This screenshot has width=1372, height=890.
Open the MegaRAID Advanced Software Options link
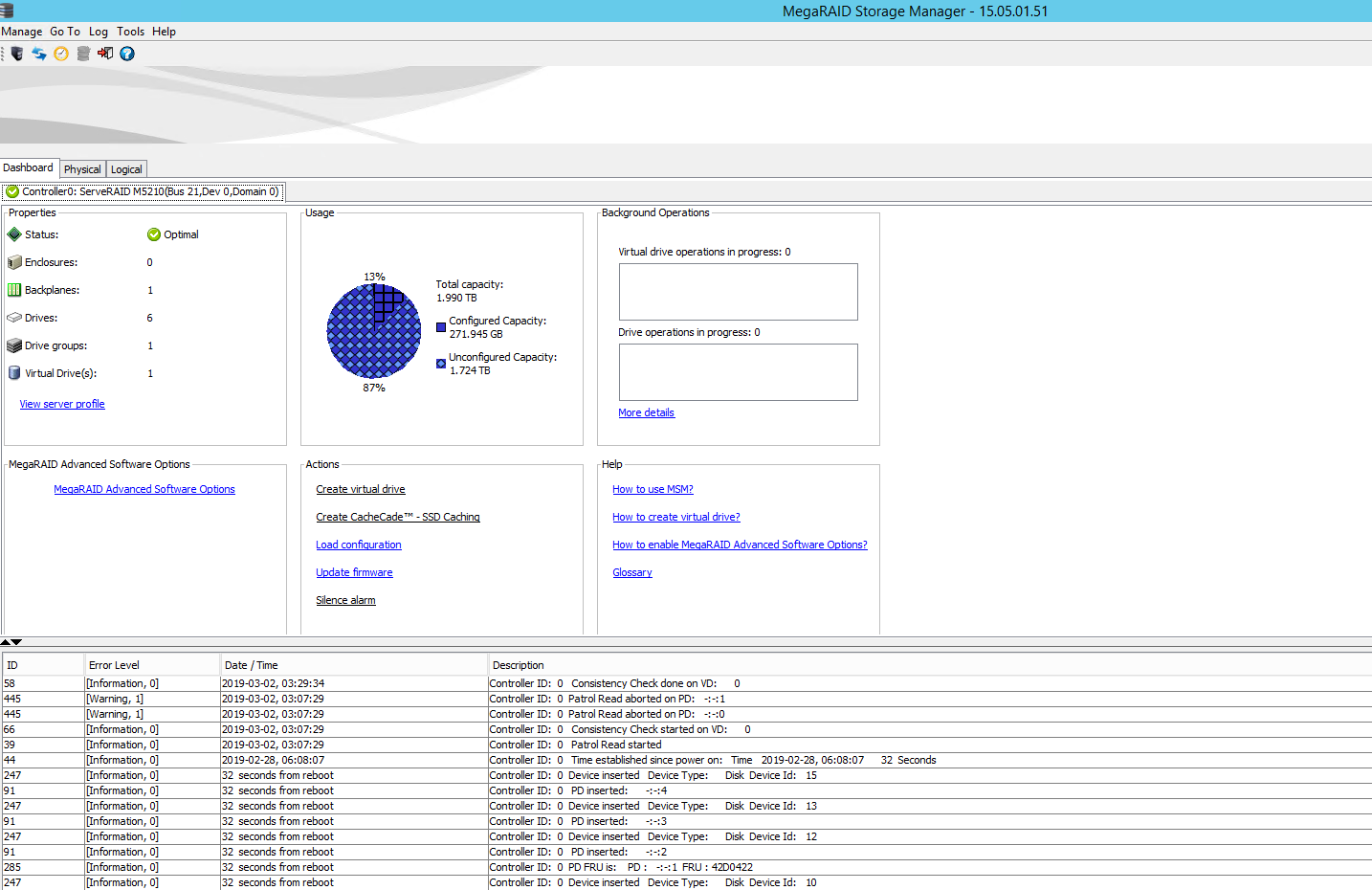[x=144, y=489]
